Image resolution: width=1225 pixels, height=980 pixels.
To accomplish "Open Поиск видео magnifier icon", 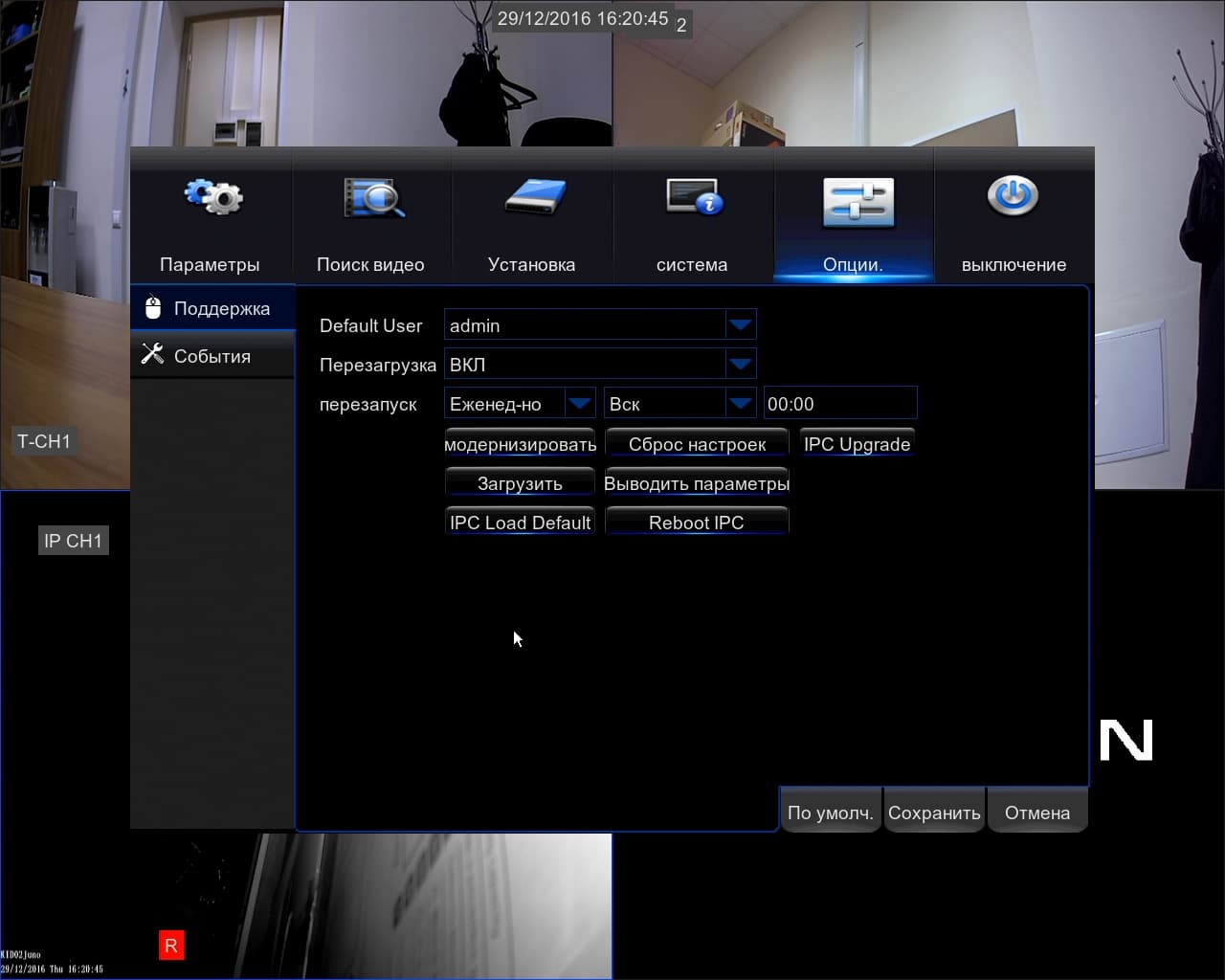I will [x=373, y=198].
